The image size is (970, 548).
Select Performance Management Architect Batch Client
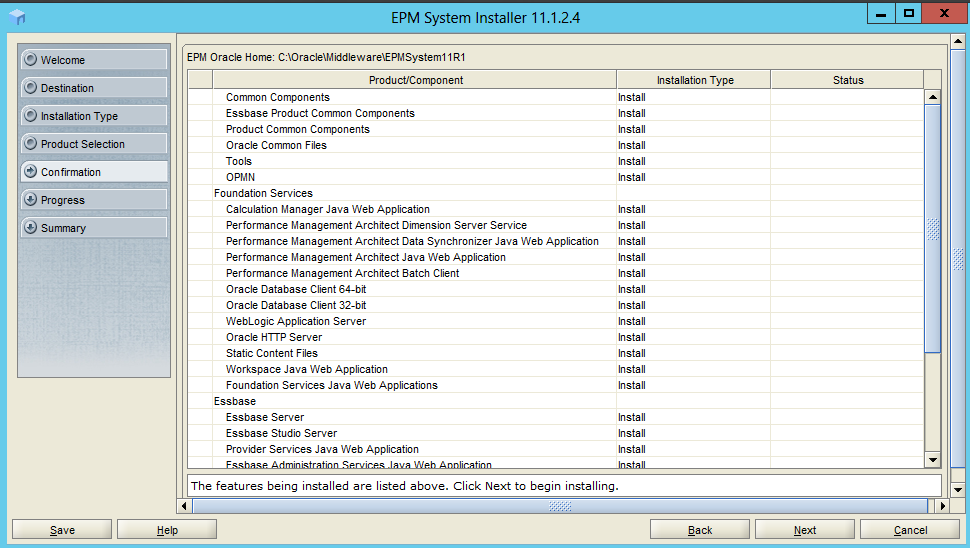tap(556, 273)
